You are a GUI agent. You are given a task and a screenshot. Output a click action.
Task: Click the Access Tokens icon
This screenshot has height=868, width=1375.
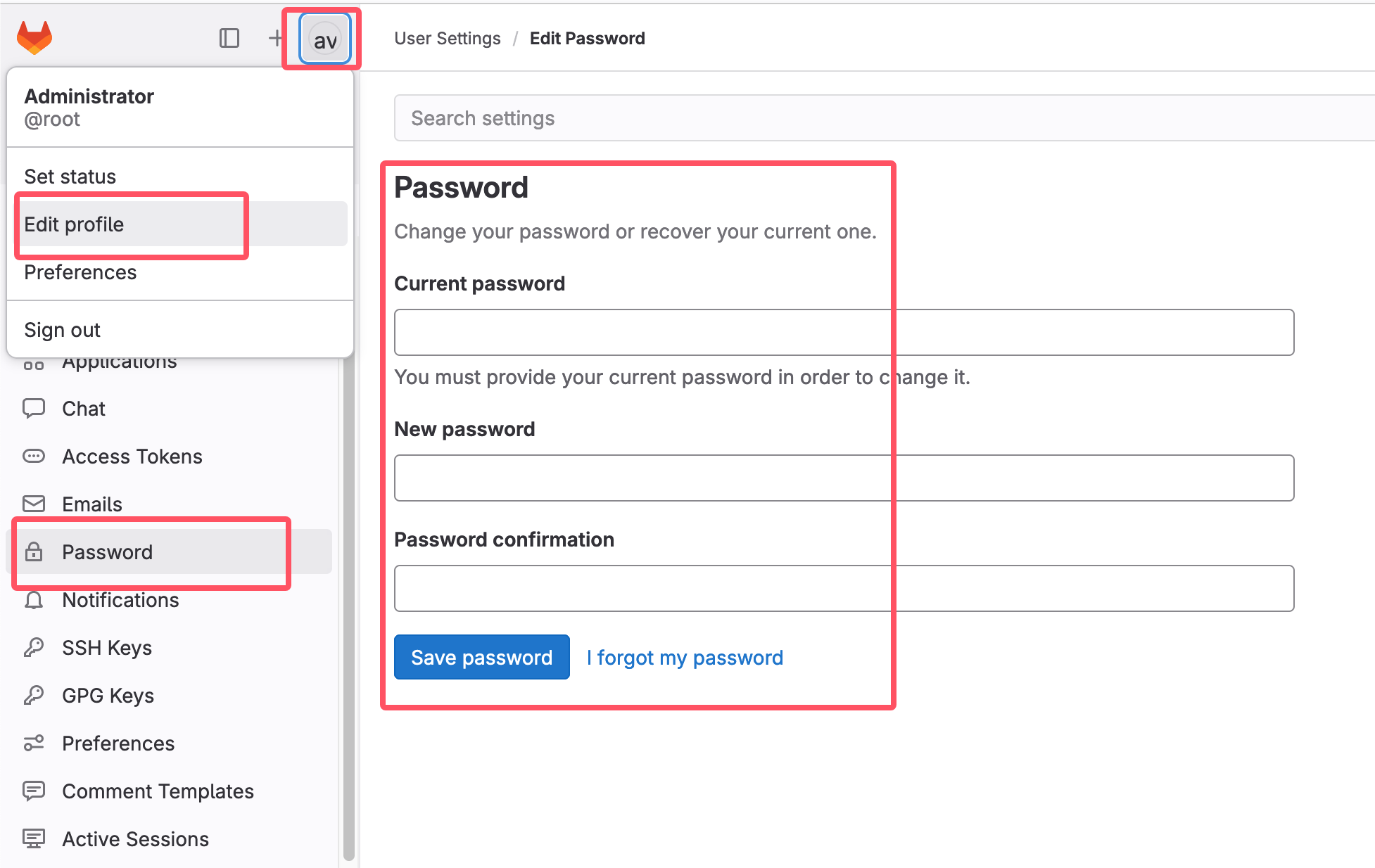click(34, 457)
